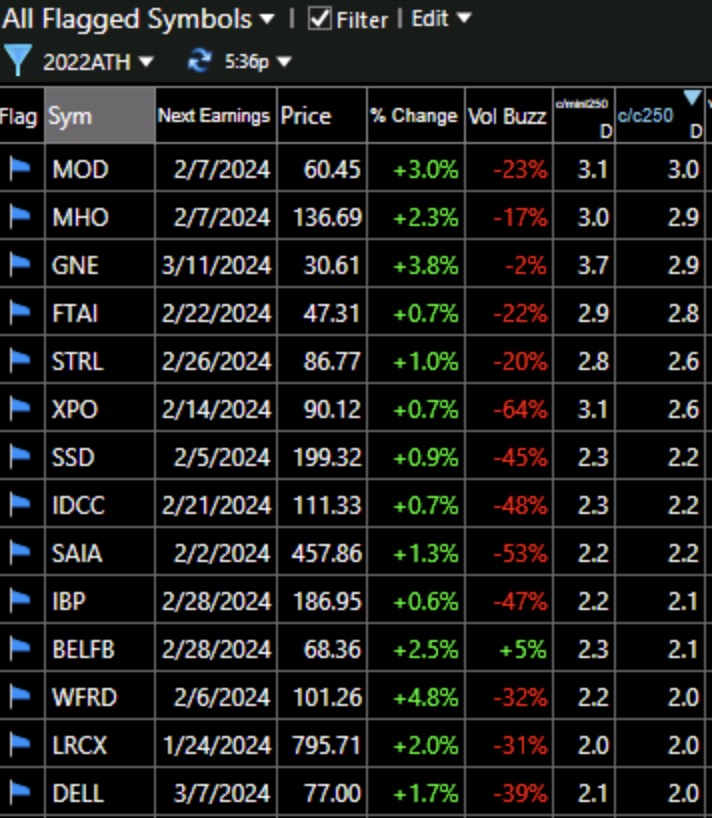Click the flag icon next to IDCC
This screenshot has height=818, width=712.
(20, 504)
